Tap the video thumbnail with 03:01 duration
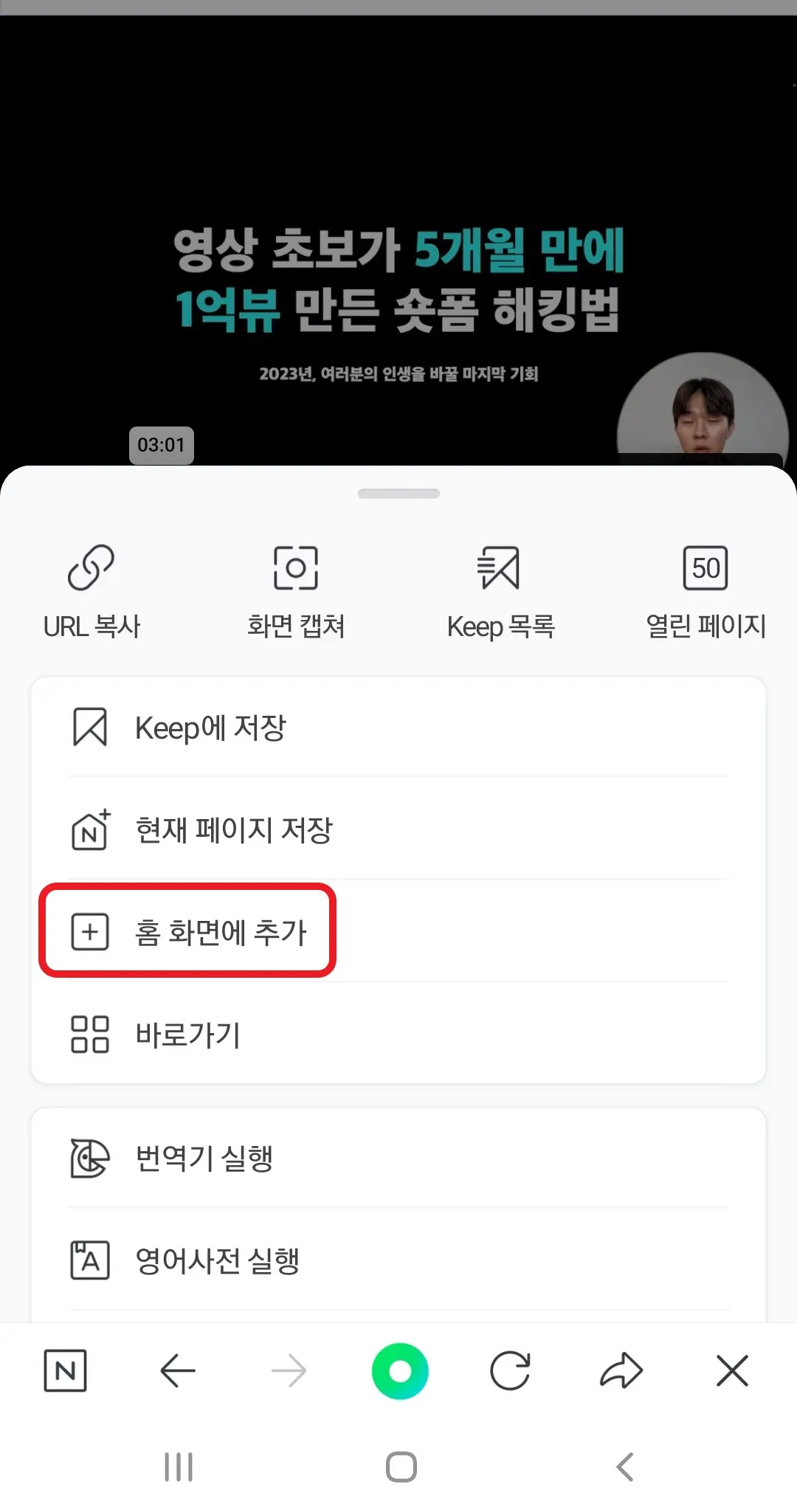 [398, 240]
